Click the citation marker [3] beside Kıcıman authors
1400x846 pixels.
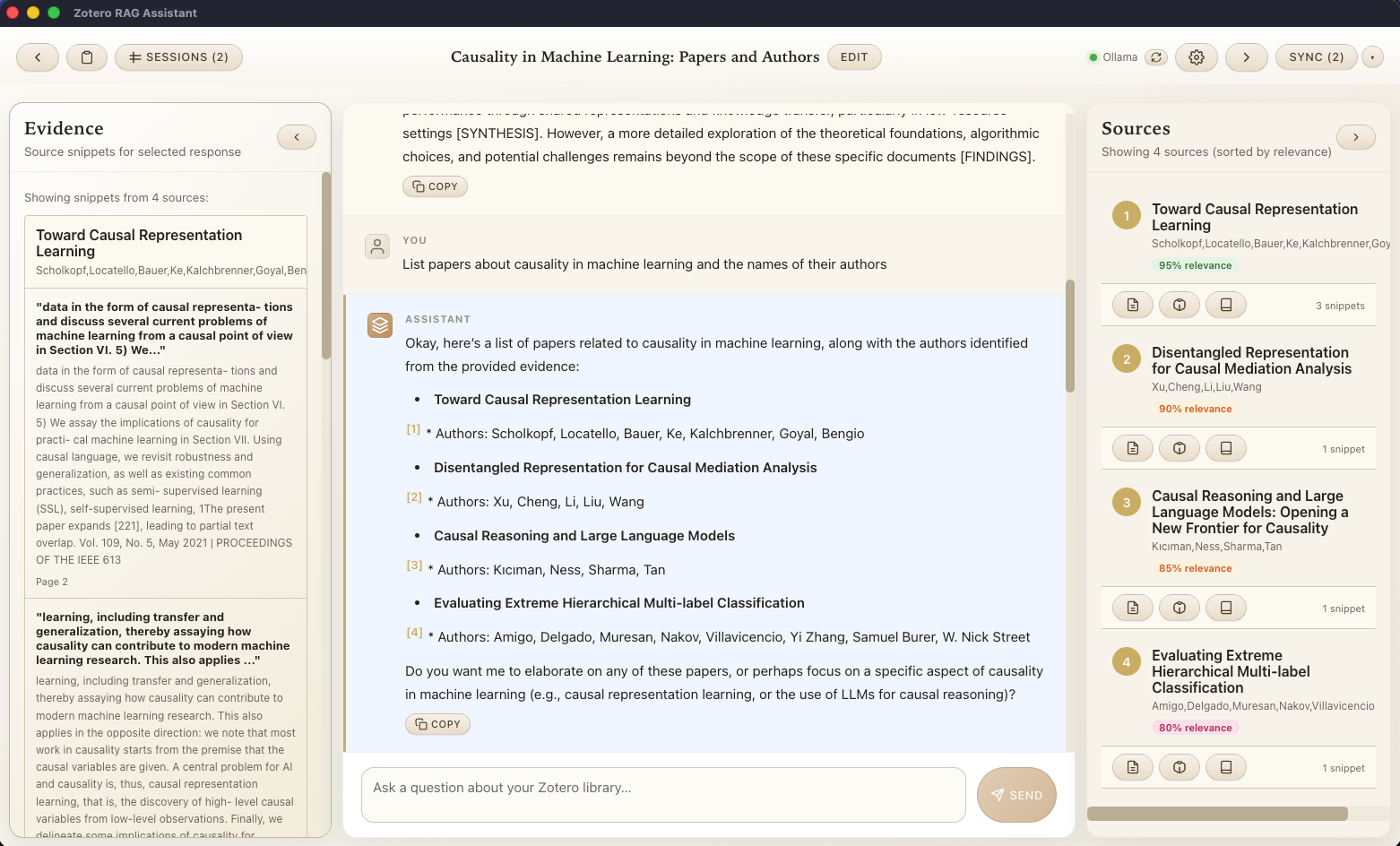point(413,565)
